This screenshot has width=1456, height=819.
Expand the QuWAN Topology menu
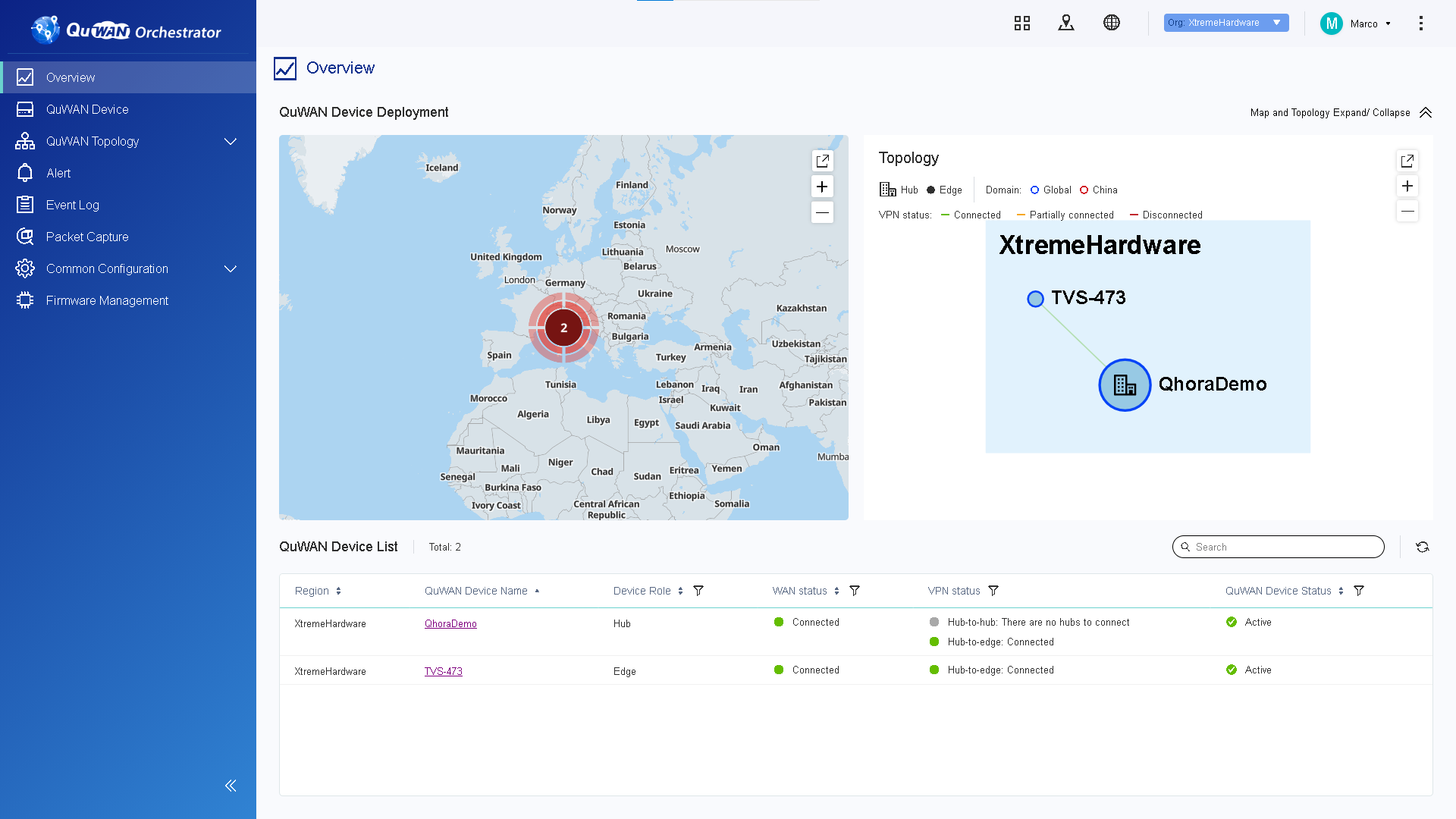231,141
